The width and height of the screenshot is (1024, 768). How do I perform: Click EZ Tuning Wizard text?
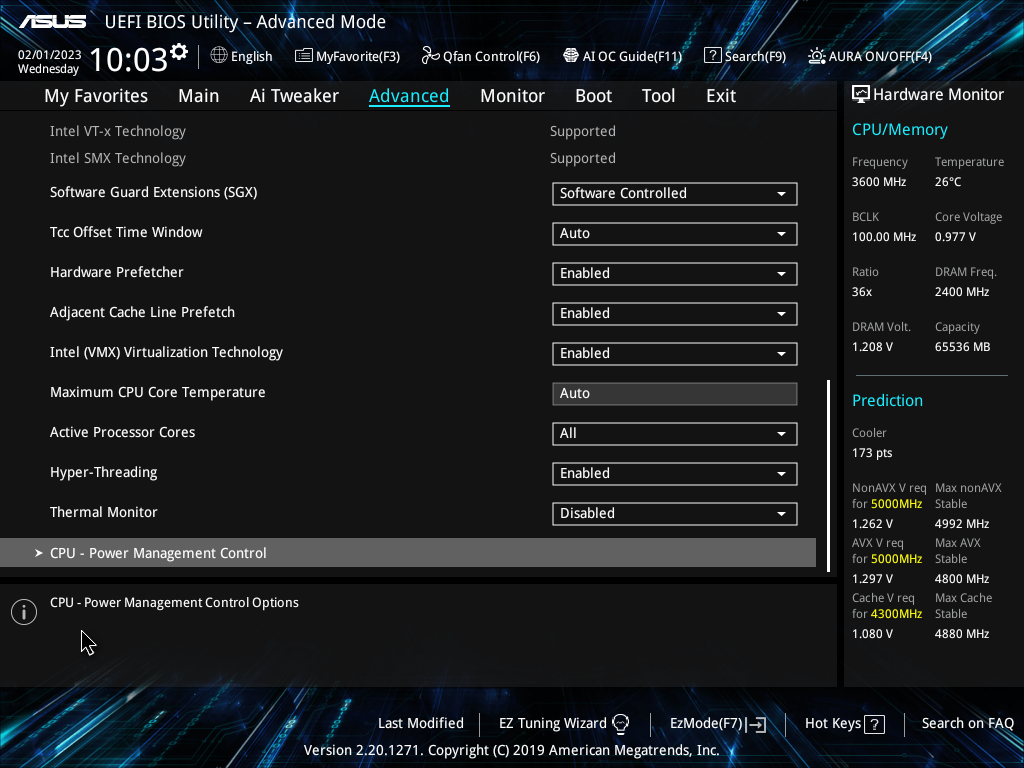[552, 724]
